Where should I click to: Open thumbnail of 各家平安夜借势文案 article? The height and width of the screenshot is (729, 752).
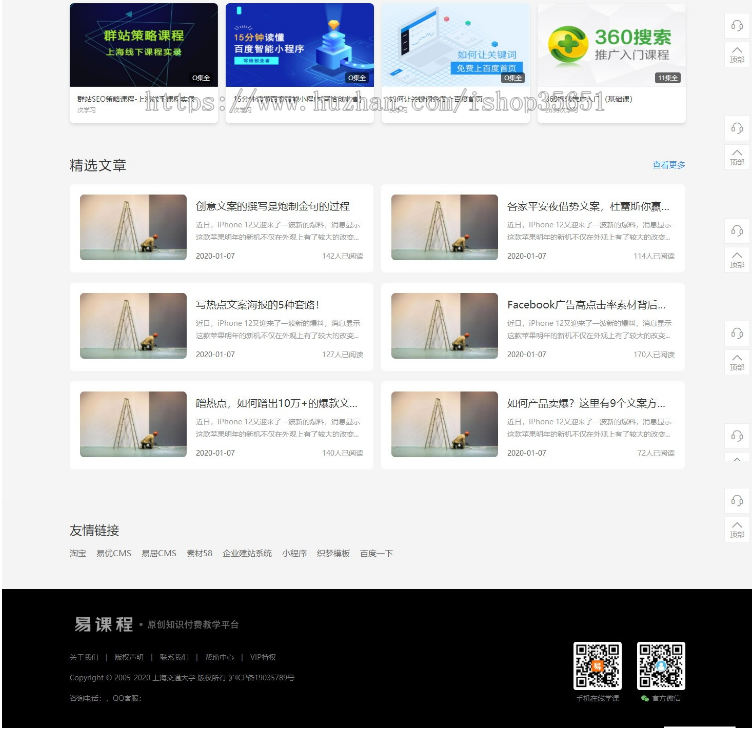coord(445,227)
